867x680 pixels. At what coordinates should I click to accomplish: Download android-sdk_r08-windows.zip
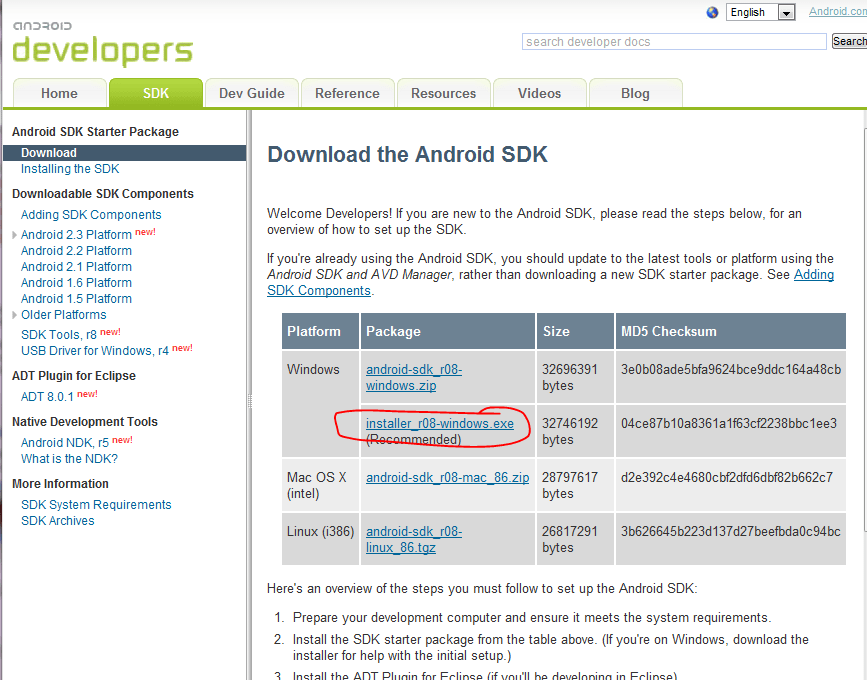click(x=414, y=377)
